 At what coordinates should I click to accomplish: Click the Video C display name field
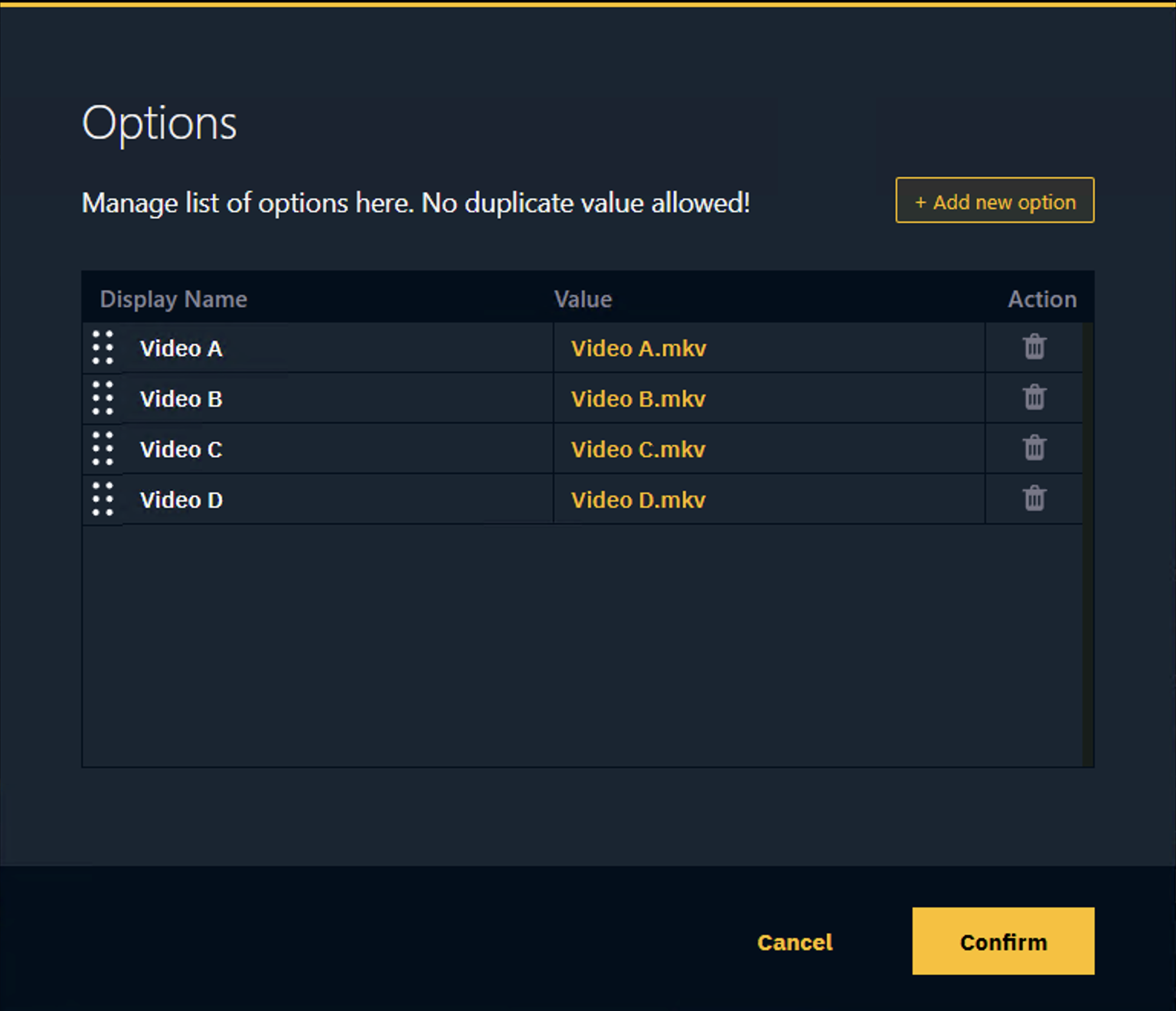(337, 450)
